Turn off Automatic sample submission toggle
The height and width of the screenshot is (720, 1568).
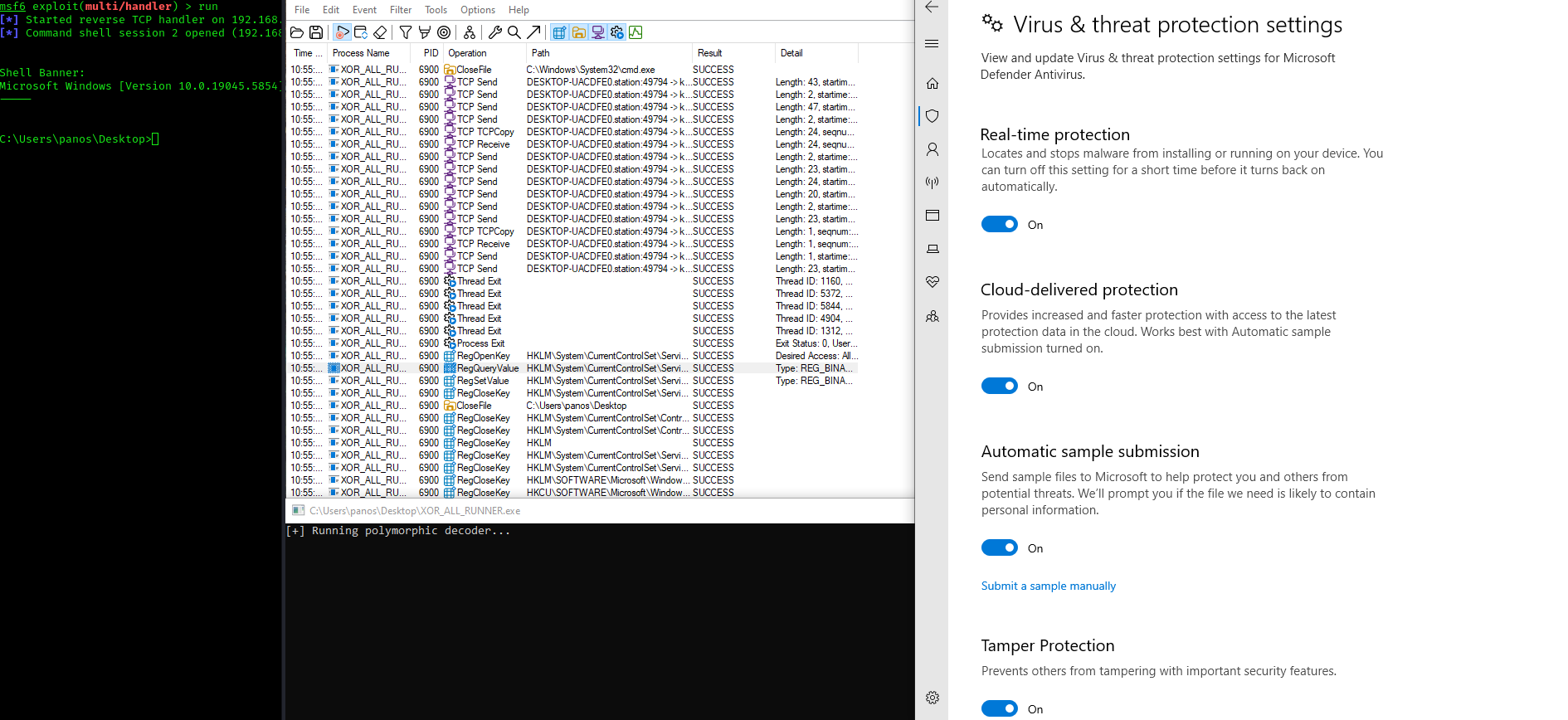point(1000,547)
